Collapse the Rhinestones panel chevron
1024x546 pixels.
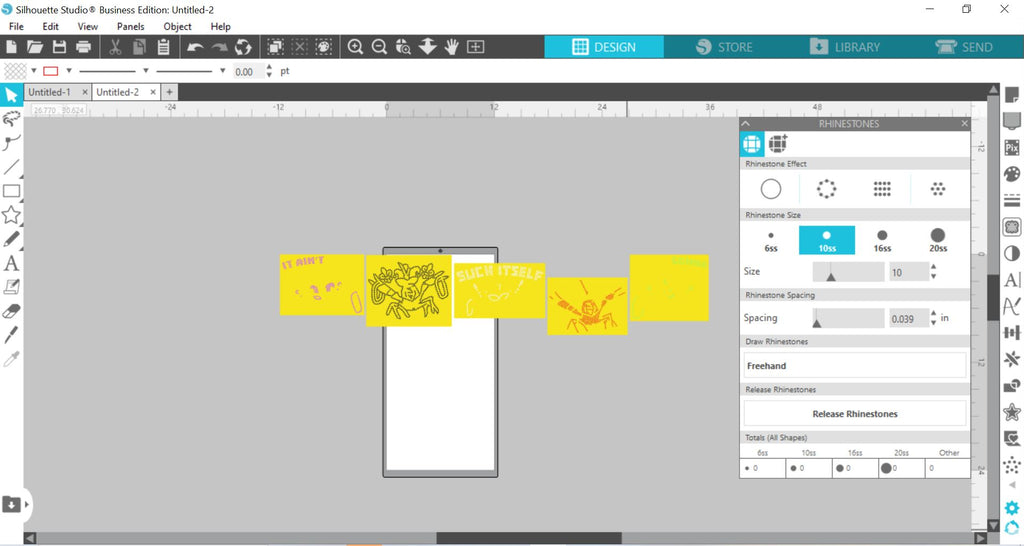tap(746, 123)
